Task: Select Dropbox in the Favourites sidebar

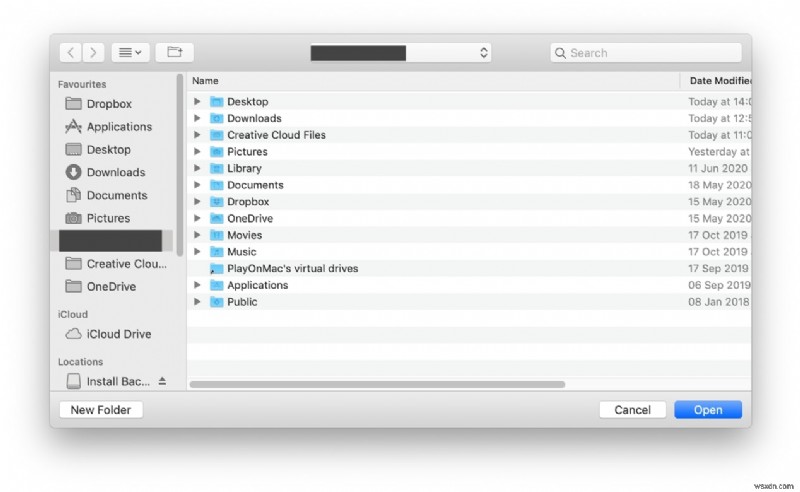Action: (109, 104)
